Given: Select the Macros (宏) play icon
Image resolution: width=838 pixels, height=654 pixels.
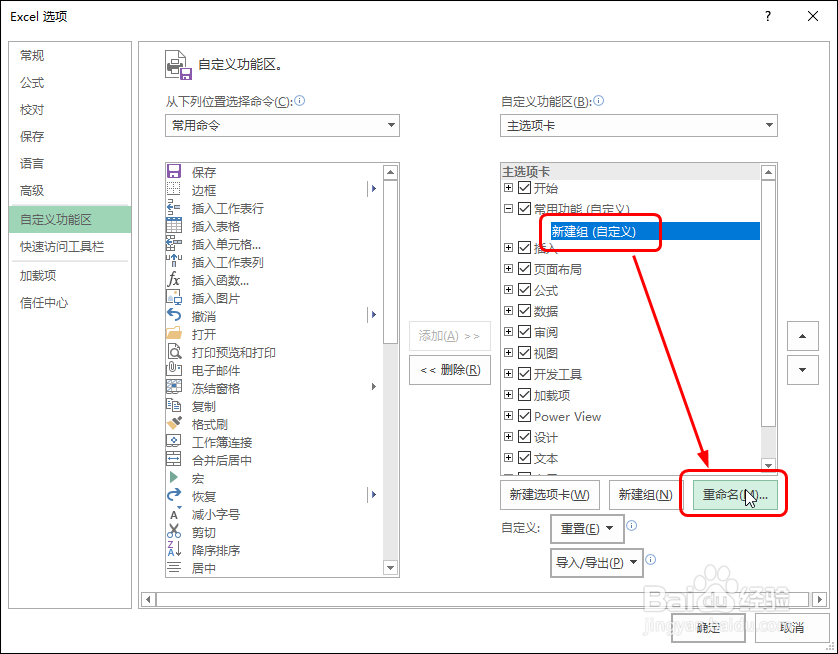Looking at the screenshot, I should (174, 477).
